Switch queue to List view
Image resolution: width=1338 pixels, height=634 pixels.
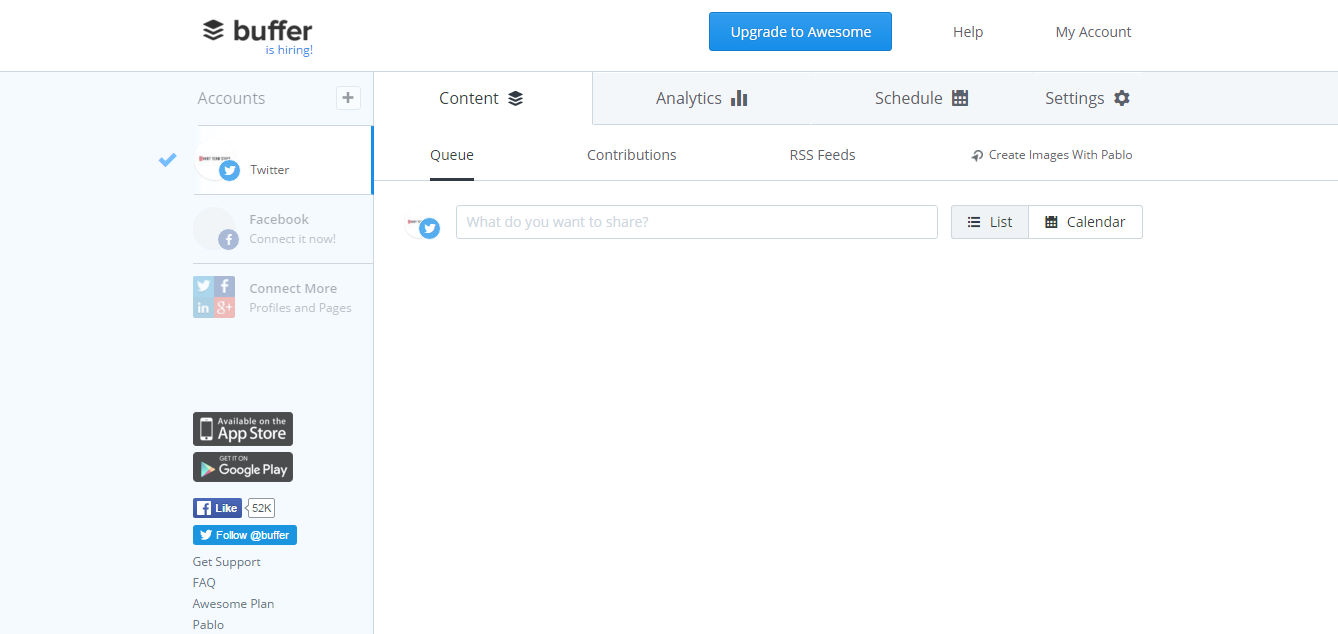(990, 222)
